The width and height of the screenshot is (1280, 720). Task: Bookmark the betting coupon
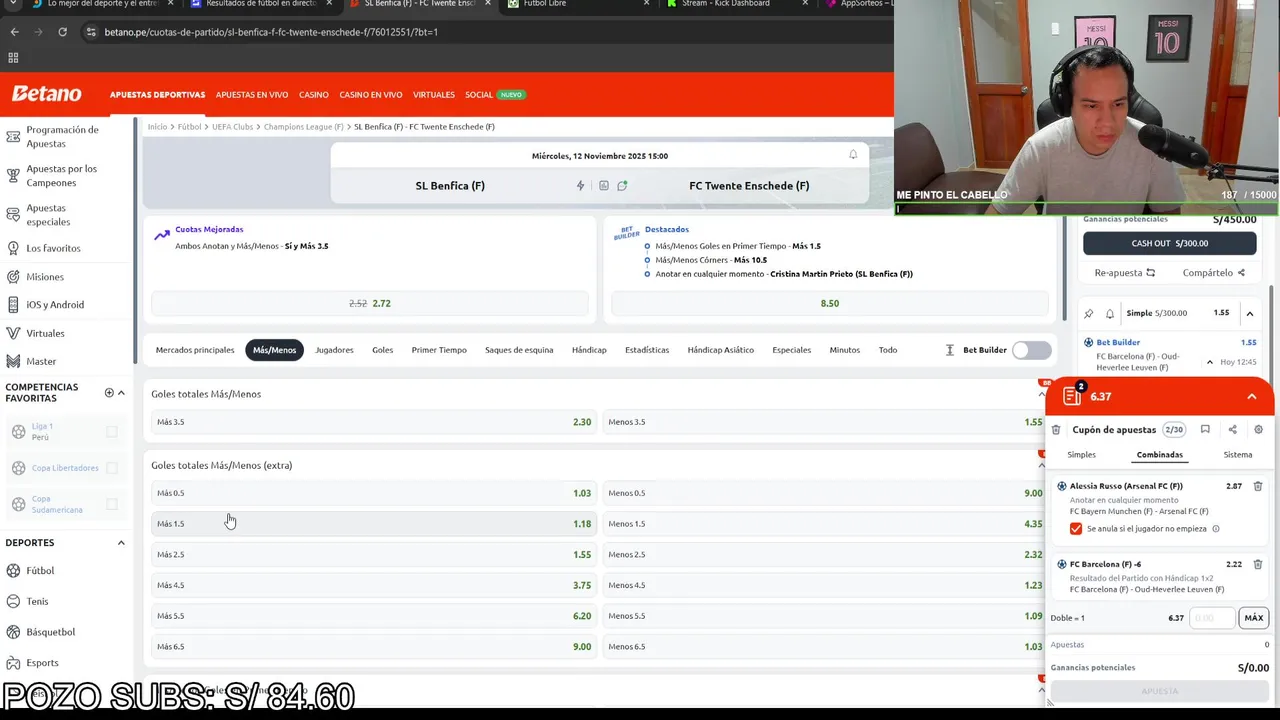pos(1205,430)
